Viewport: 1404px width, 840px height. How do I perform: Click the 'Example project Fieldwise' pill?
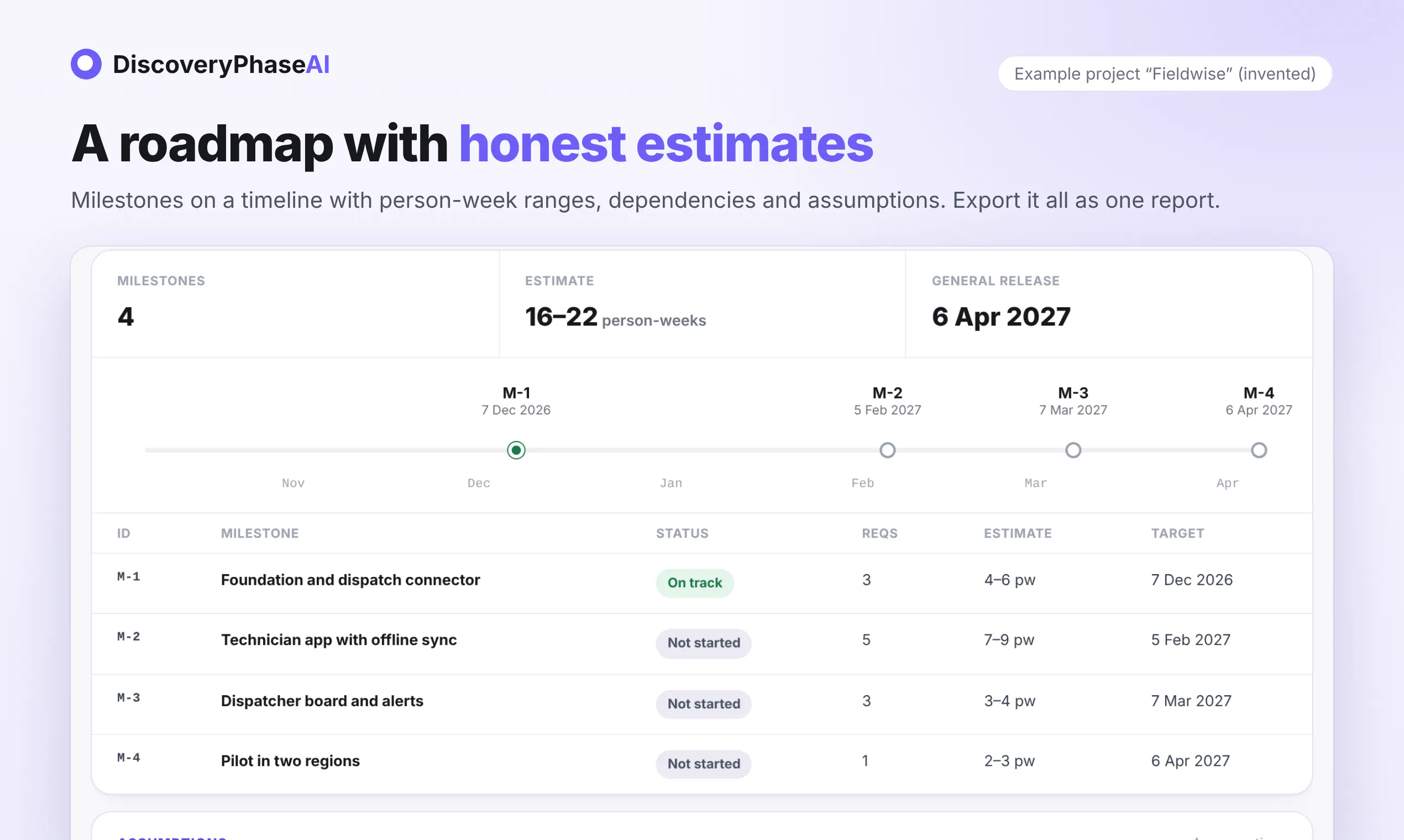tap(1165, 73)
